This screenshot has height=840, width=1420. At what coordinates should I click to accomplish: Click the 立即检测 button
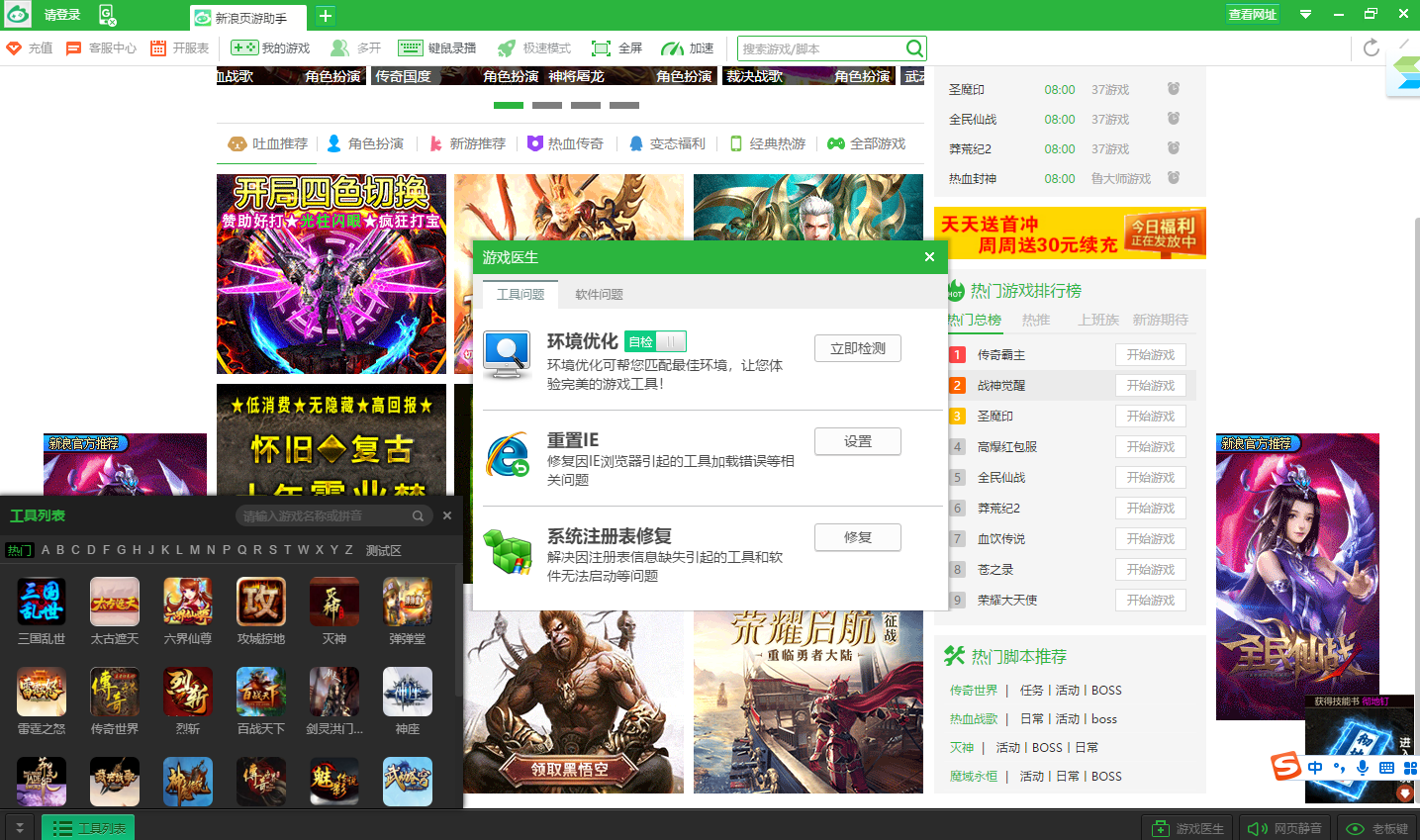tap(857, 348)
